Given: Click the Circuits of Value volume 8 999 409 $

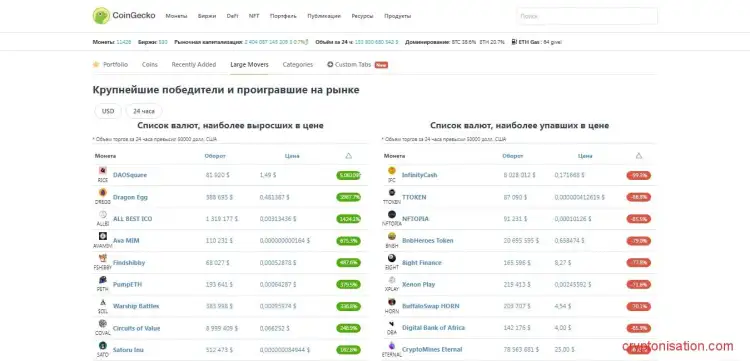Looking at the screenshot, I should pyautogui.click(x=221, y=328).
